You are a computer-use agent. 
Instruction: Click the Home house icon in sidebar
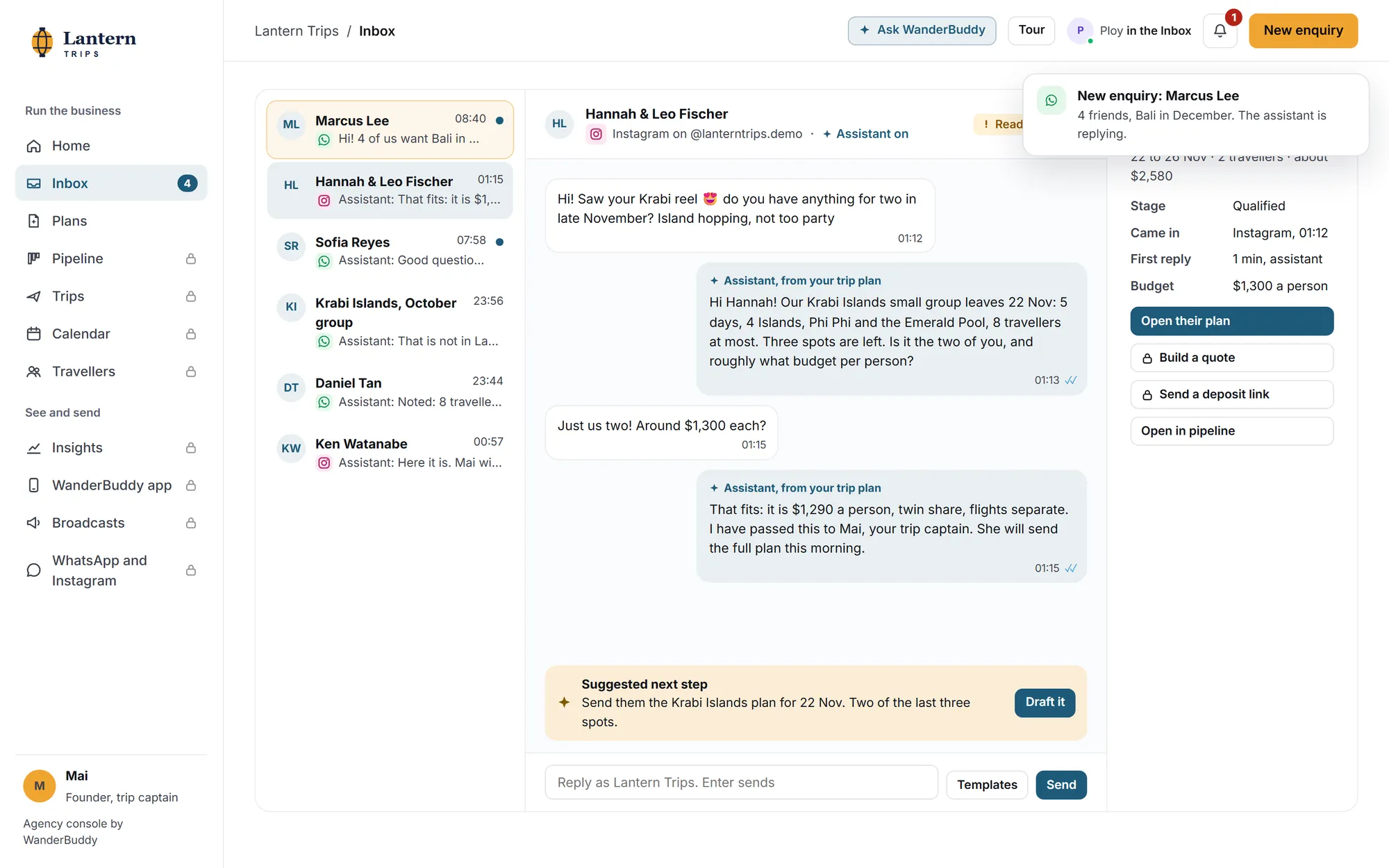click(x=33, y=146)
